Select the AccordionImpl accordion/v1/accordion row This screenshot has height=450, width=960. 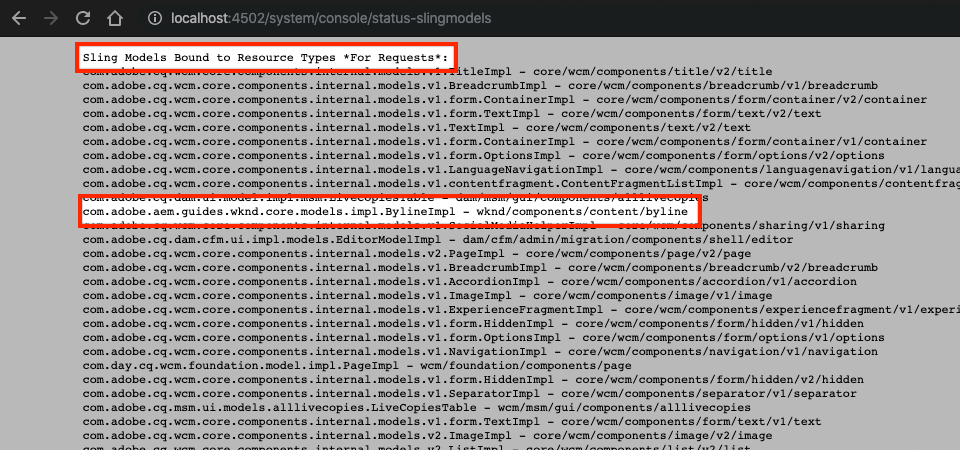tap(470, 282)
